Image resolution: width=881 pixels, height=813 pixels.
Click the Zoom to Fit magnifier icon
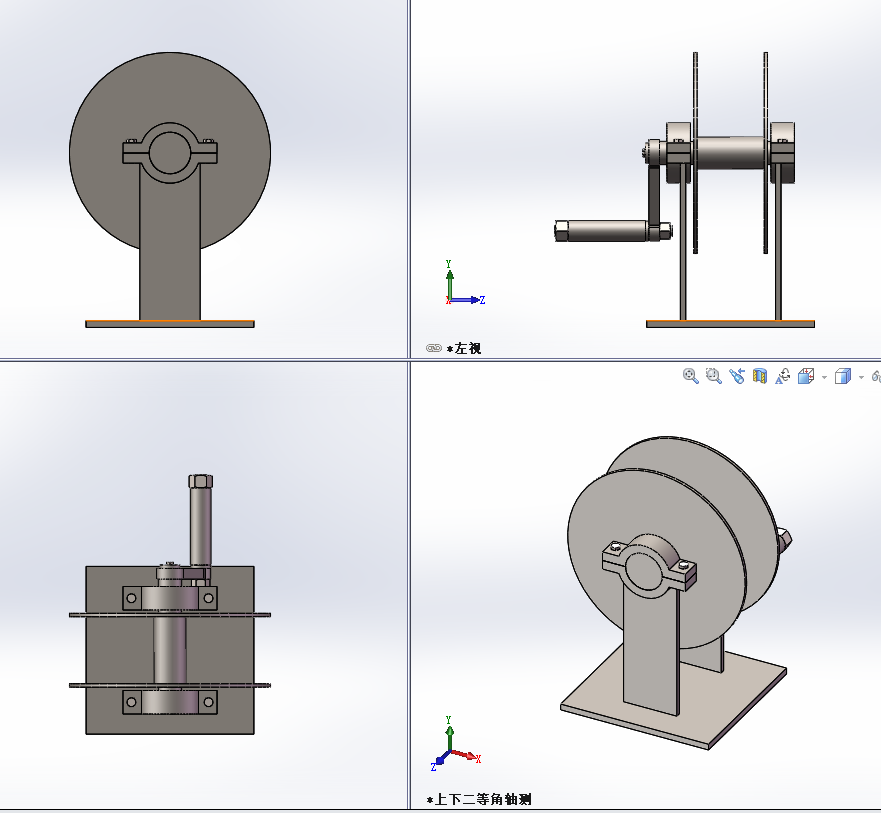tap(691, 376)
